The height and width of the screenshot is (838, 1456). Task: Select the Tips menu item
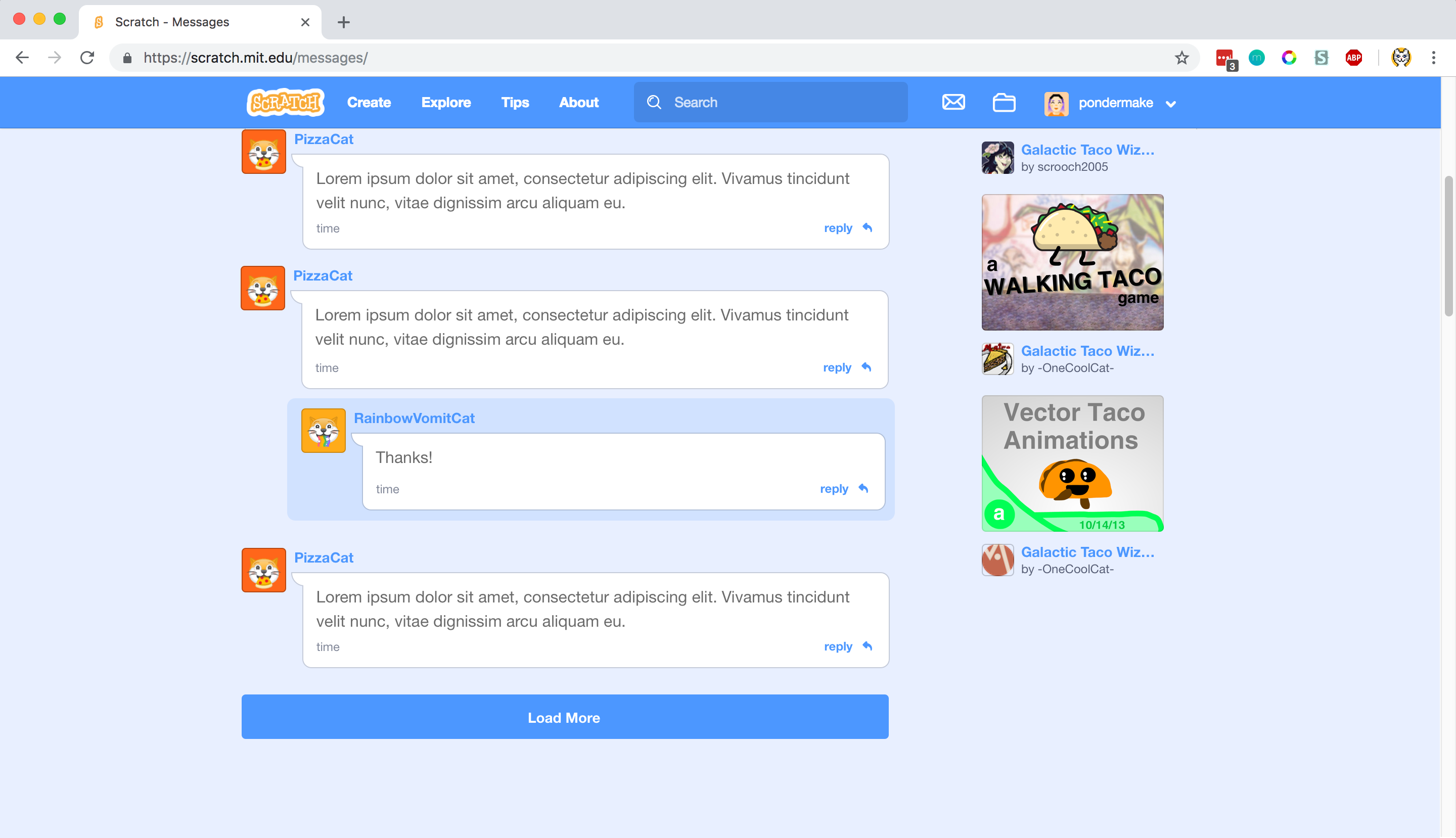(515, 103)
